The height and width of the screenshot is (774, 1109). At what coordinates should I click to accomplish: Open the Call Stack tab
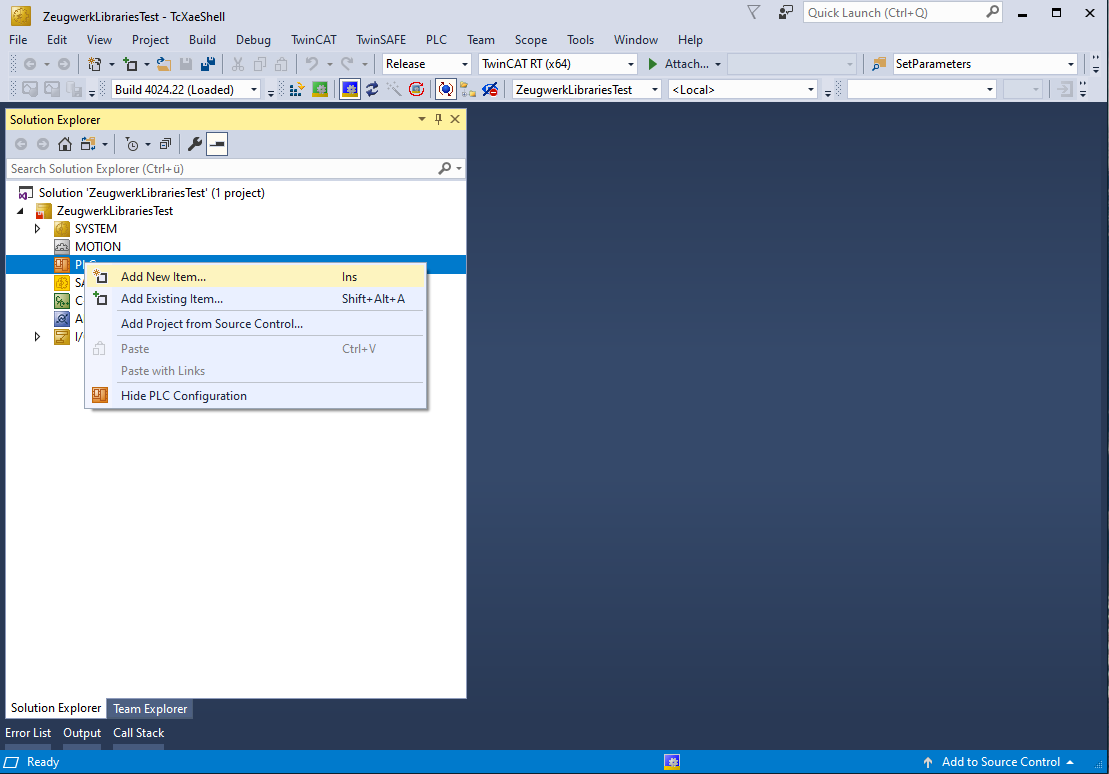[139, 733]
